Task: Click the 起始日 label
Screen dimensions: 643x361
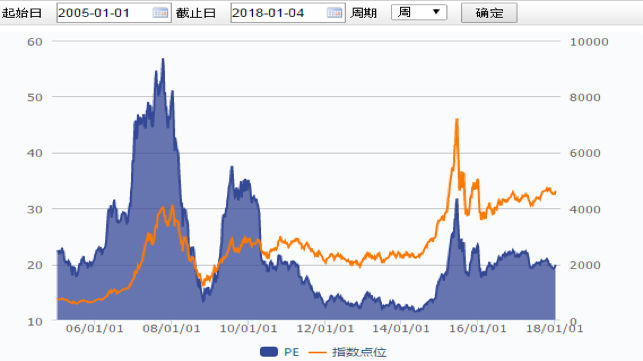Action: point(22,13)
